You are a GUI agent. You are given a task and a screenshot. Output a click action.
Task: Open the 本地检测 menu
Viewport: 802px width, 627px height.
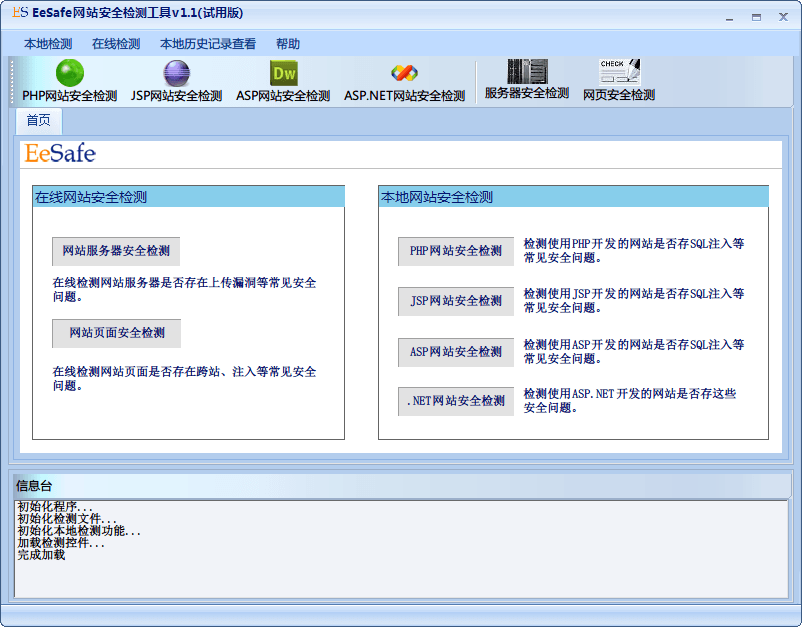click(x=48, y=44)
